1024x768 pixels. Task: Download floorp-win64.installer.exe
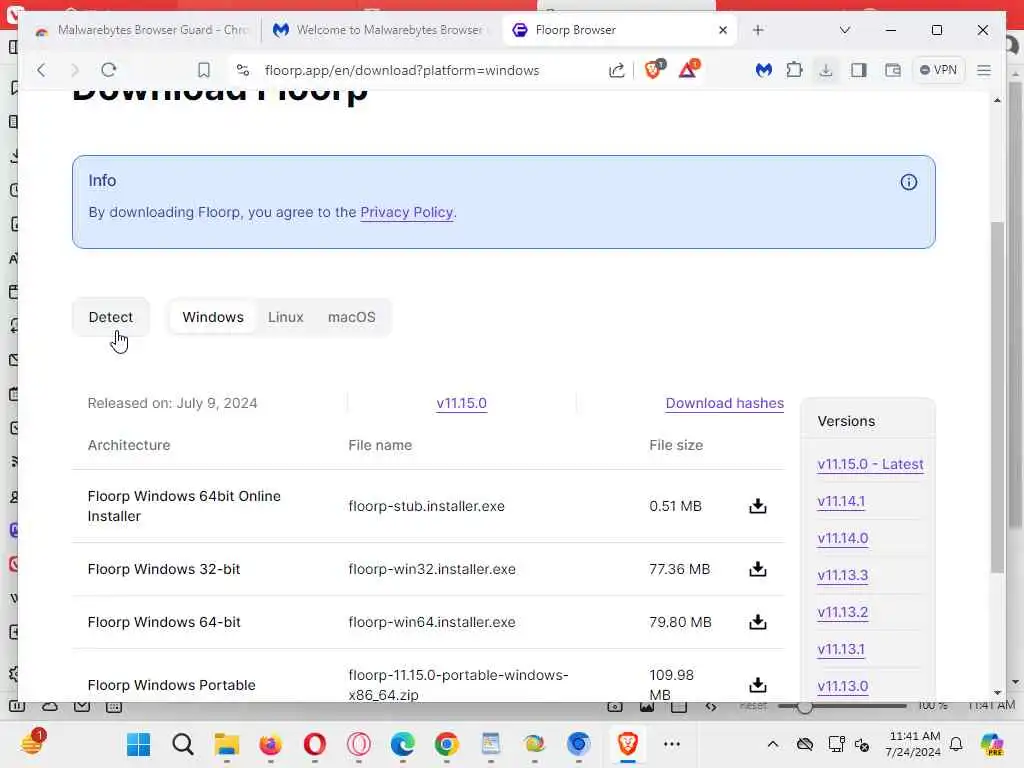pyautogui.click(x=758, y=622)
